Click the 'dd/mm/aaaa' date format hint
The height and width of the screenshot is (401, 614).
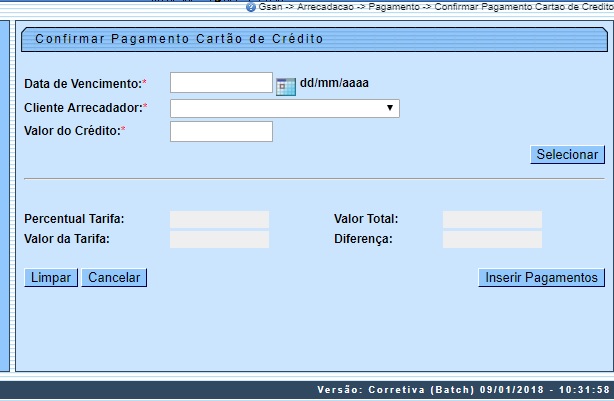334,83
